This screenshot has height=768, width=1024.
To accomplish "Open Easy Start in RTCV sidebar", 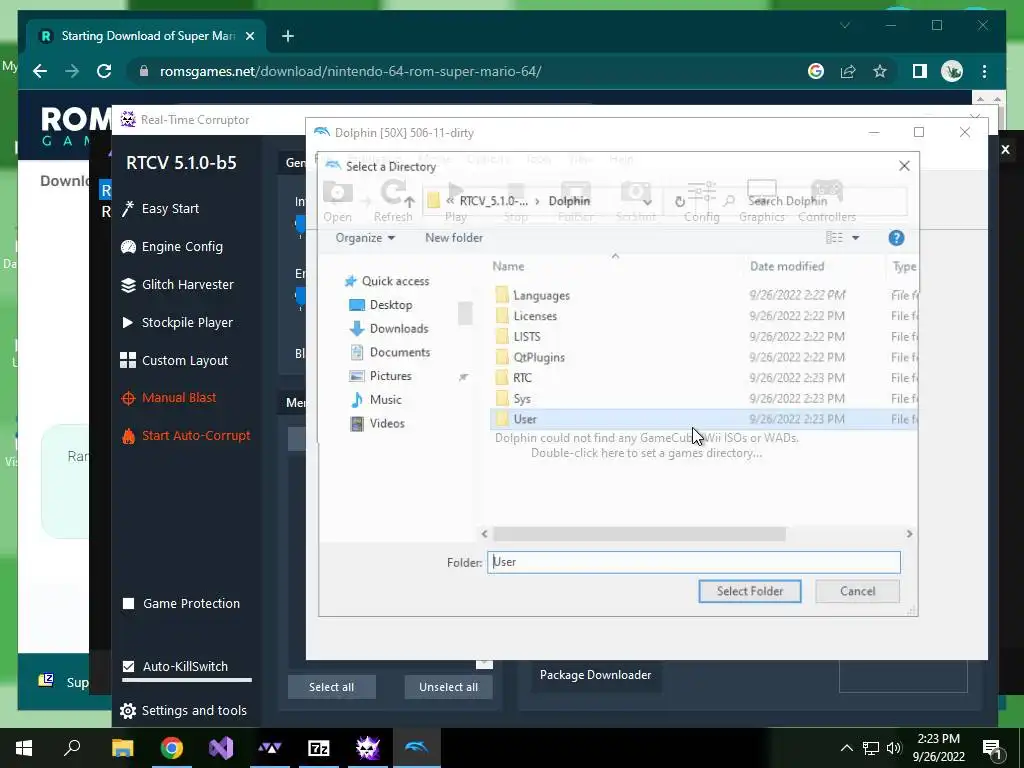I will click(160, 208).
